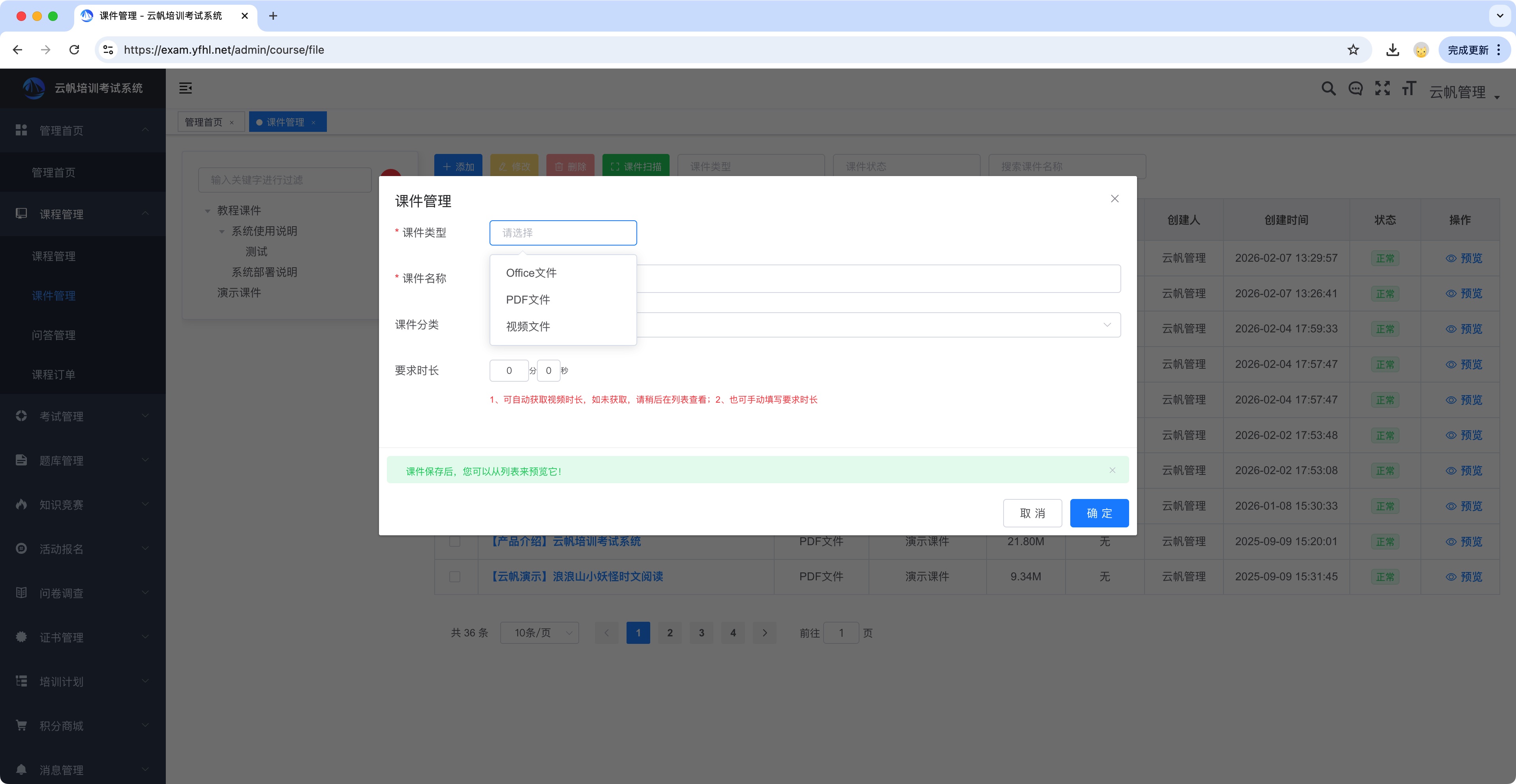Check the 【产品介绍】云帆培训考试系统 row checkbox
The width and height of the screenshot is (1516, 784).
[x=454, y=542]
